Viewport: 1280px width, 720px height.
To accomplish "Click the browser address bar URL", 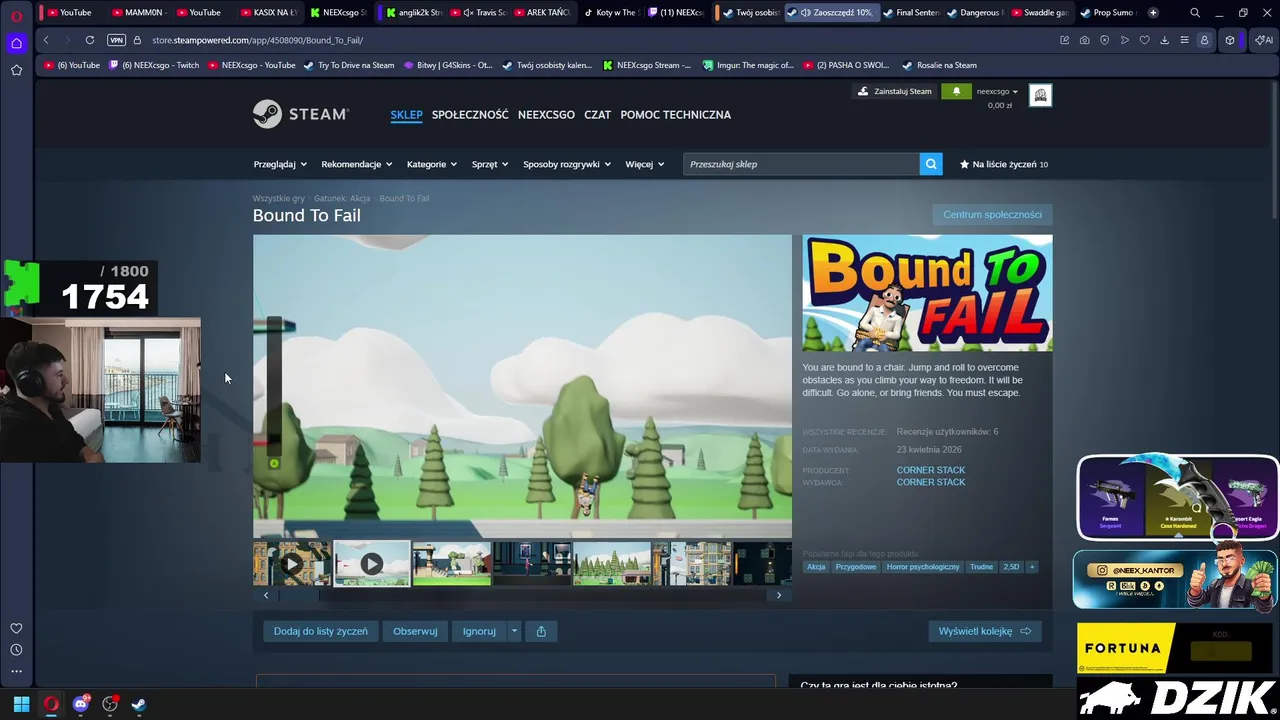I will pyautogui.click(x=257, y=40).
